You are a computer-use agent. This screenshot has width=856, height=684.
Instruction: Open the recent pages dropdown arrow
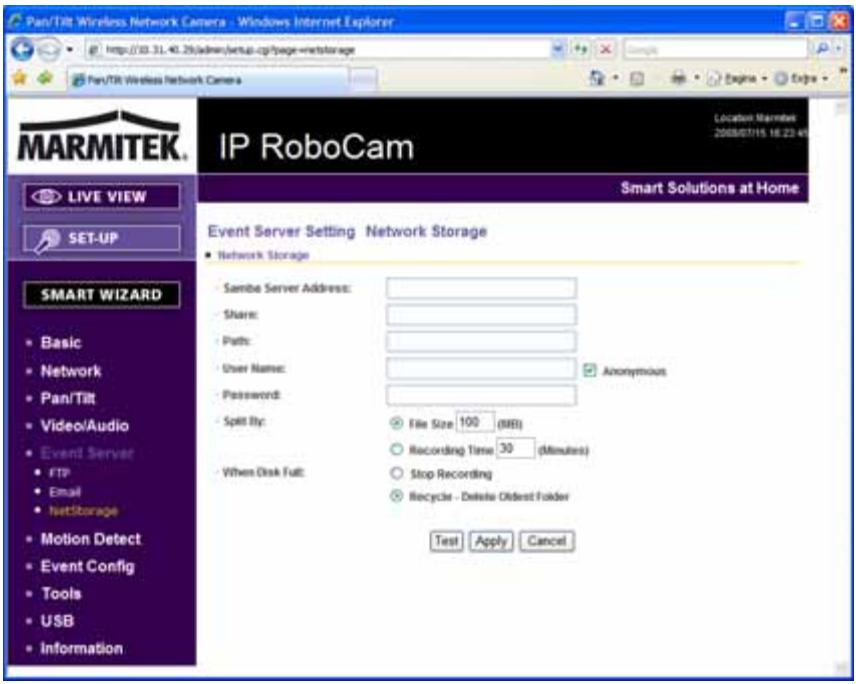70,50
